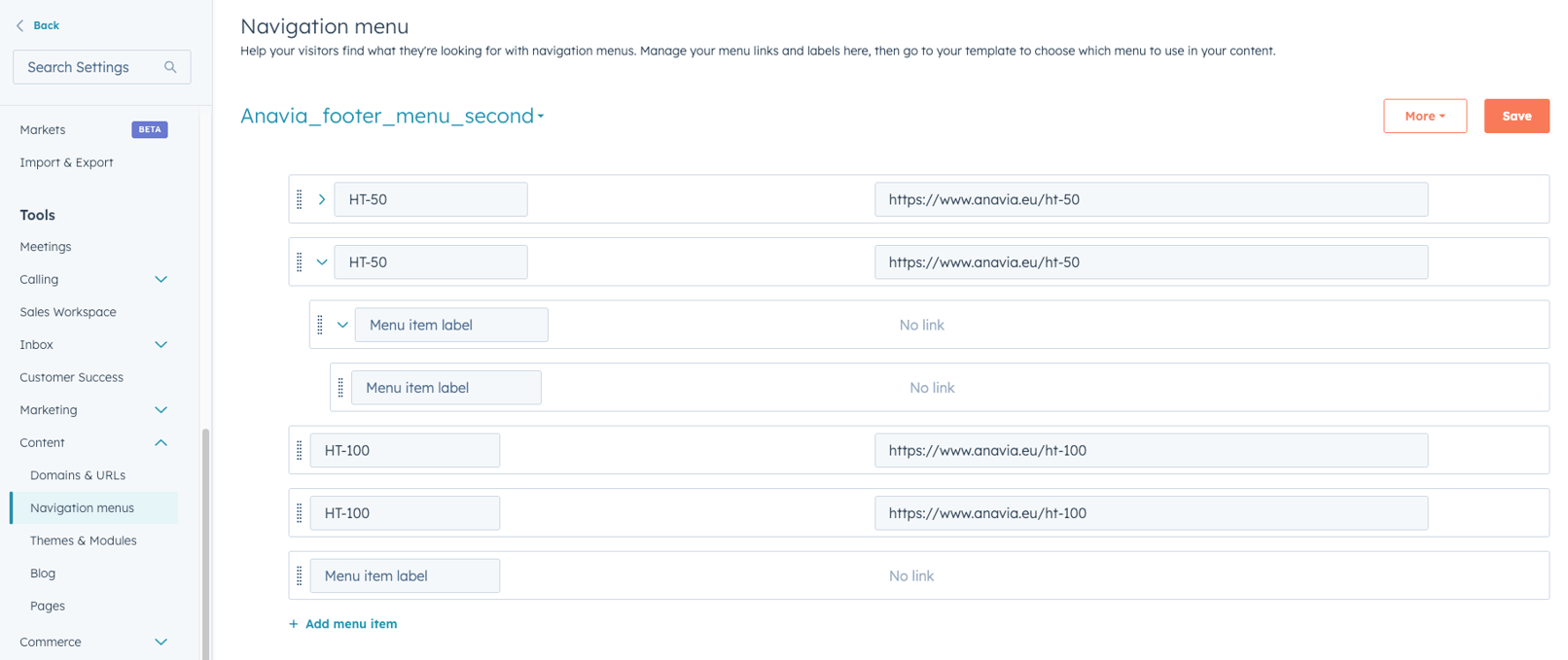Open Meetings settings

pos(46,247)
